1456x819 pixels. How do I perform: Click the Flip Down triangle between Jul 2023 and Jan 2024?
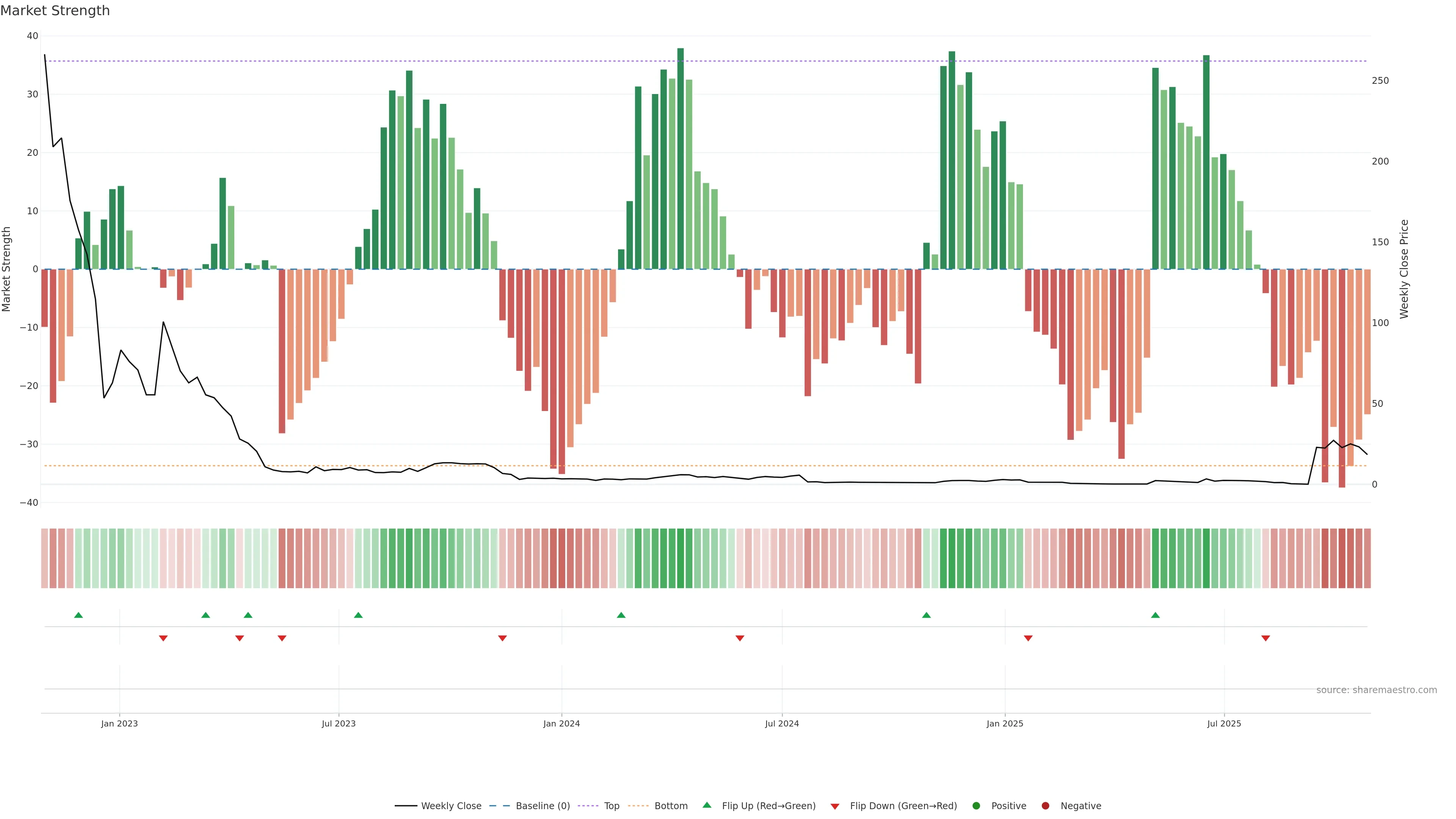[x=502, y=638]
